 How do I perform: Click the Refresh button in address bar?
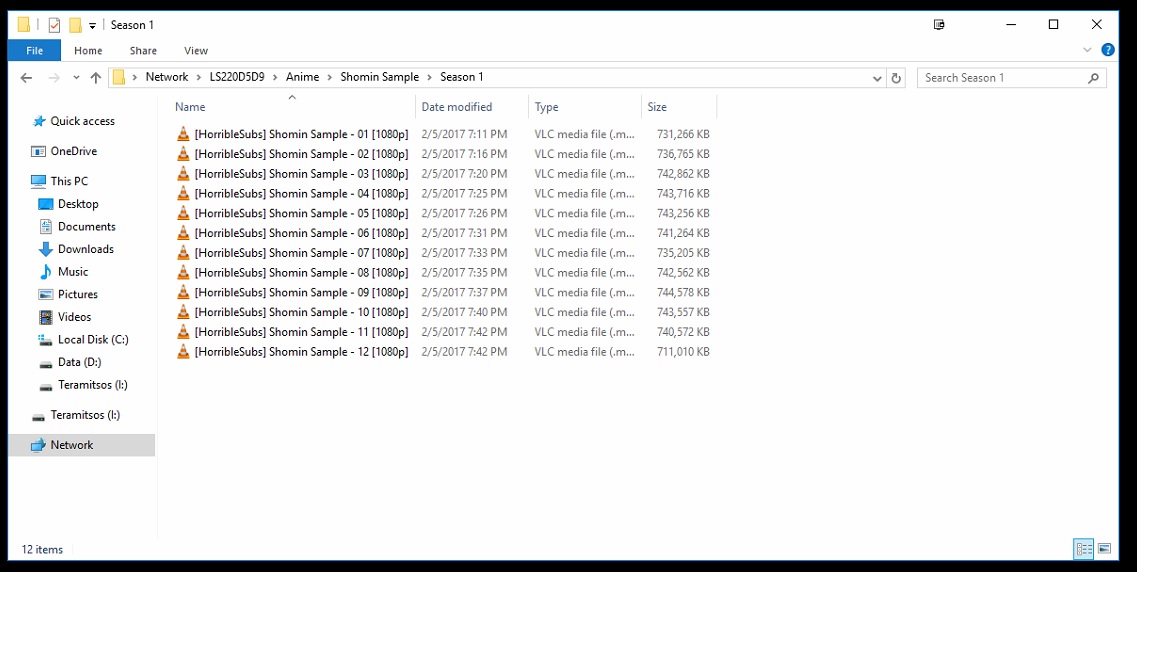[896, 78]
